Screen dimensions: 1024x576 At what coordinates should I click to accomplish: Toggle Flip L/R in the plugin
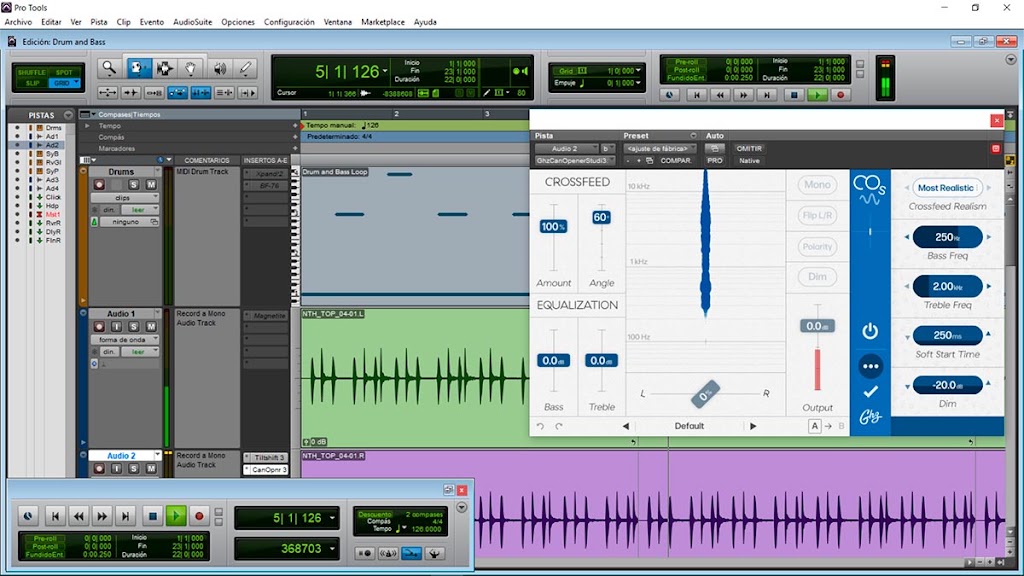(x=817, y=216)
